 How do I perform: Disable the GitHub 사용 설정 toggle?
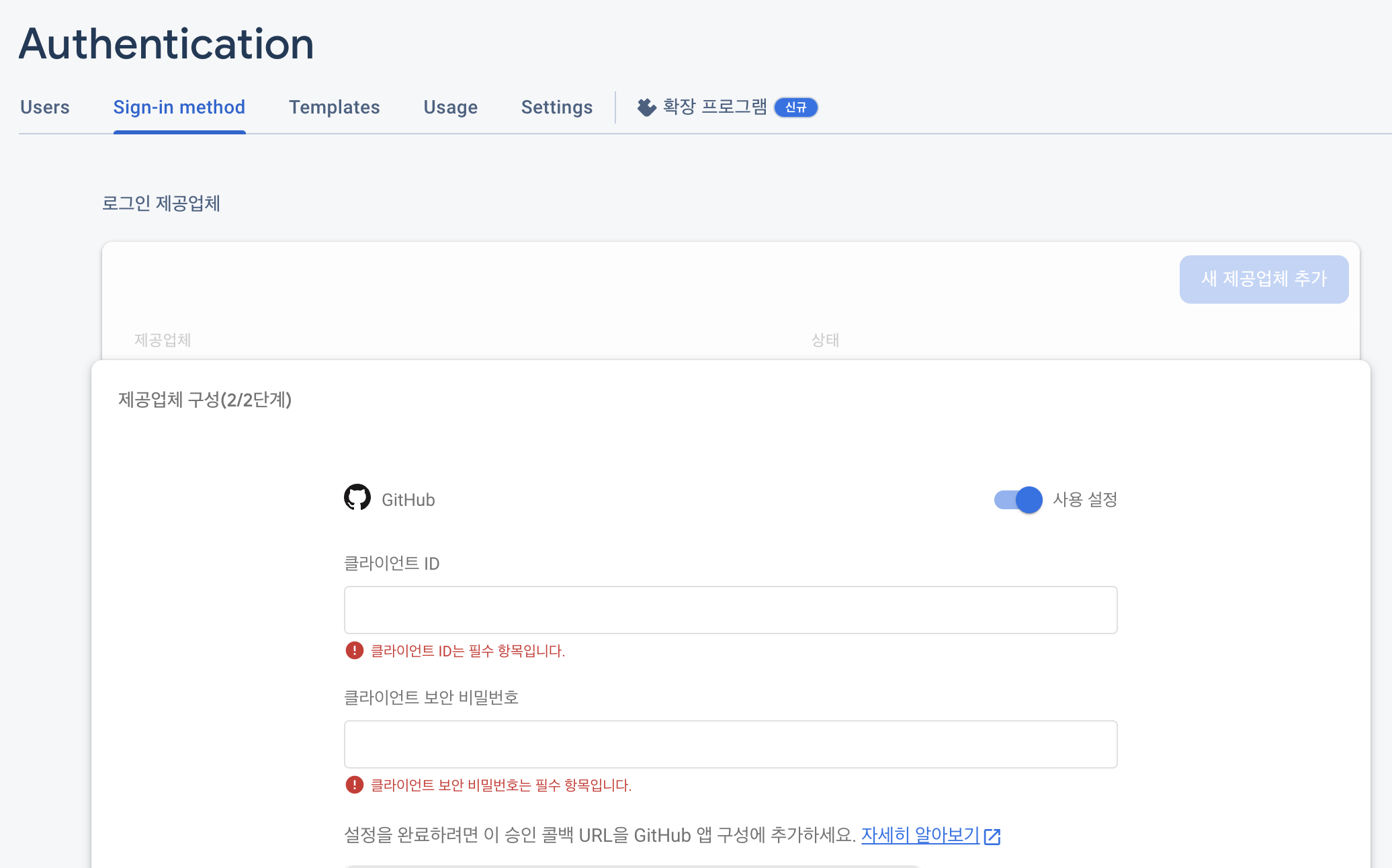1018,500
